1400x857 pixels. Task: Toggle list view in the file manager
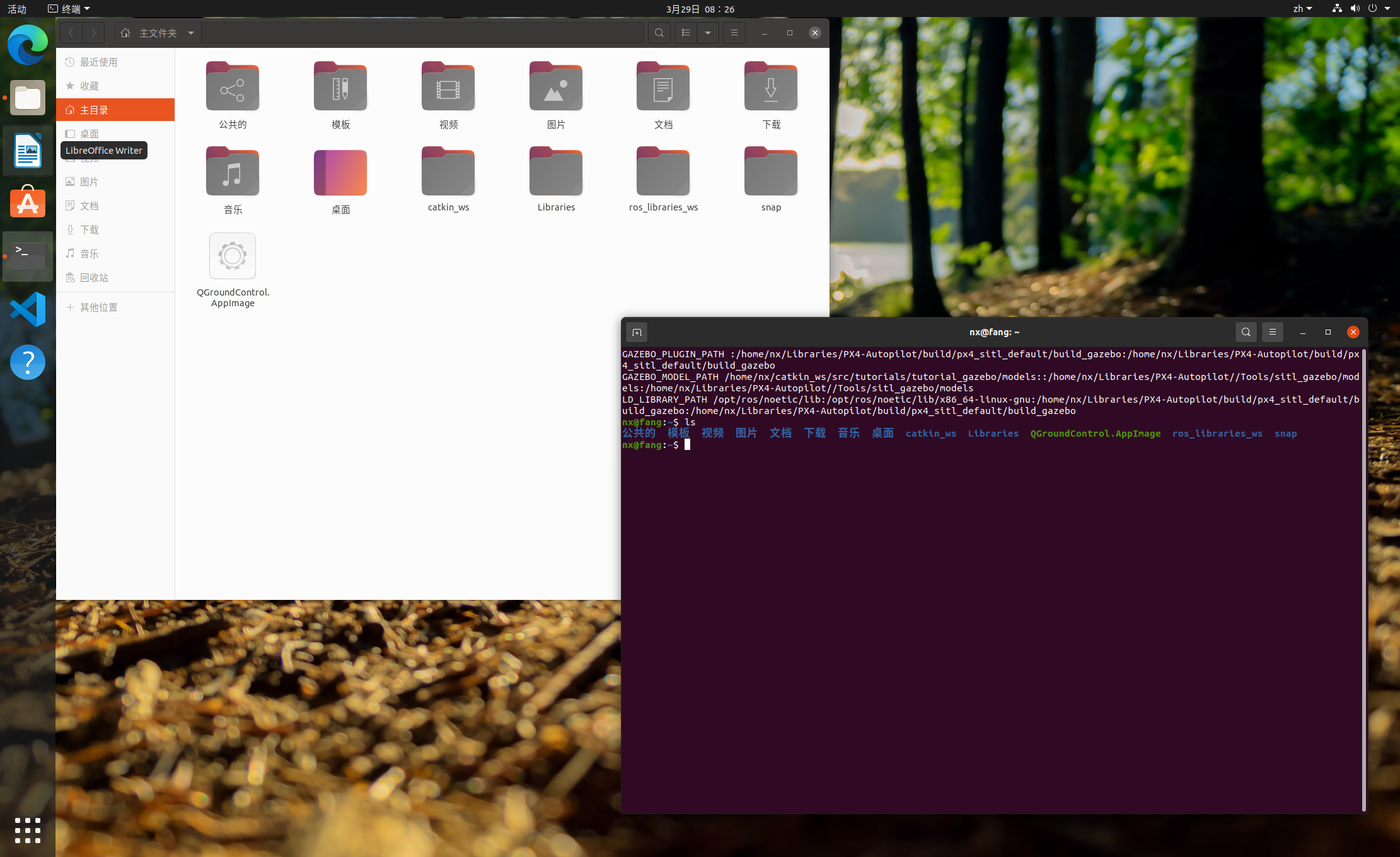[686, 33]
